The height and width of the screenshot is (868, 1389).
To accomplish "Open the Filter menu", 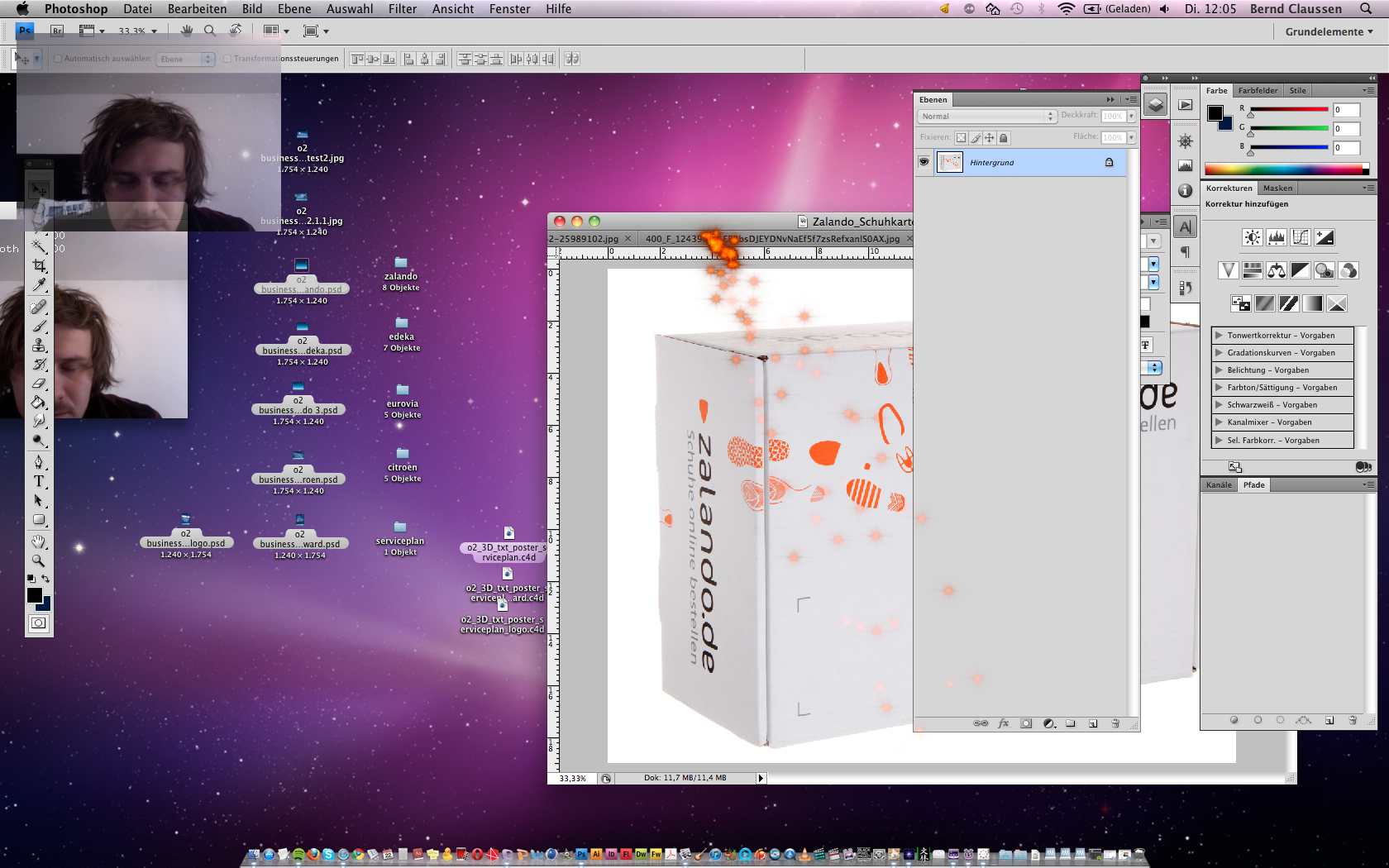I will [402, 9].
